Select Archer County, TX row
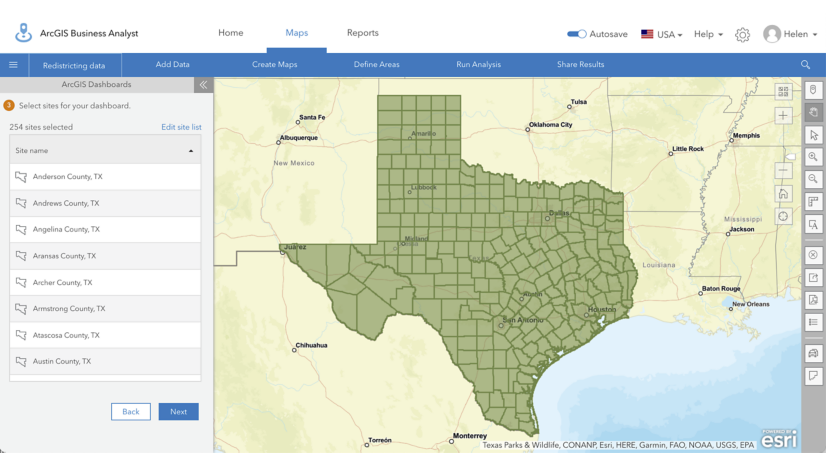 tap(105, 282)
